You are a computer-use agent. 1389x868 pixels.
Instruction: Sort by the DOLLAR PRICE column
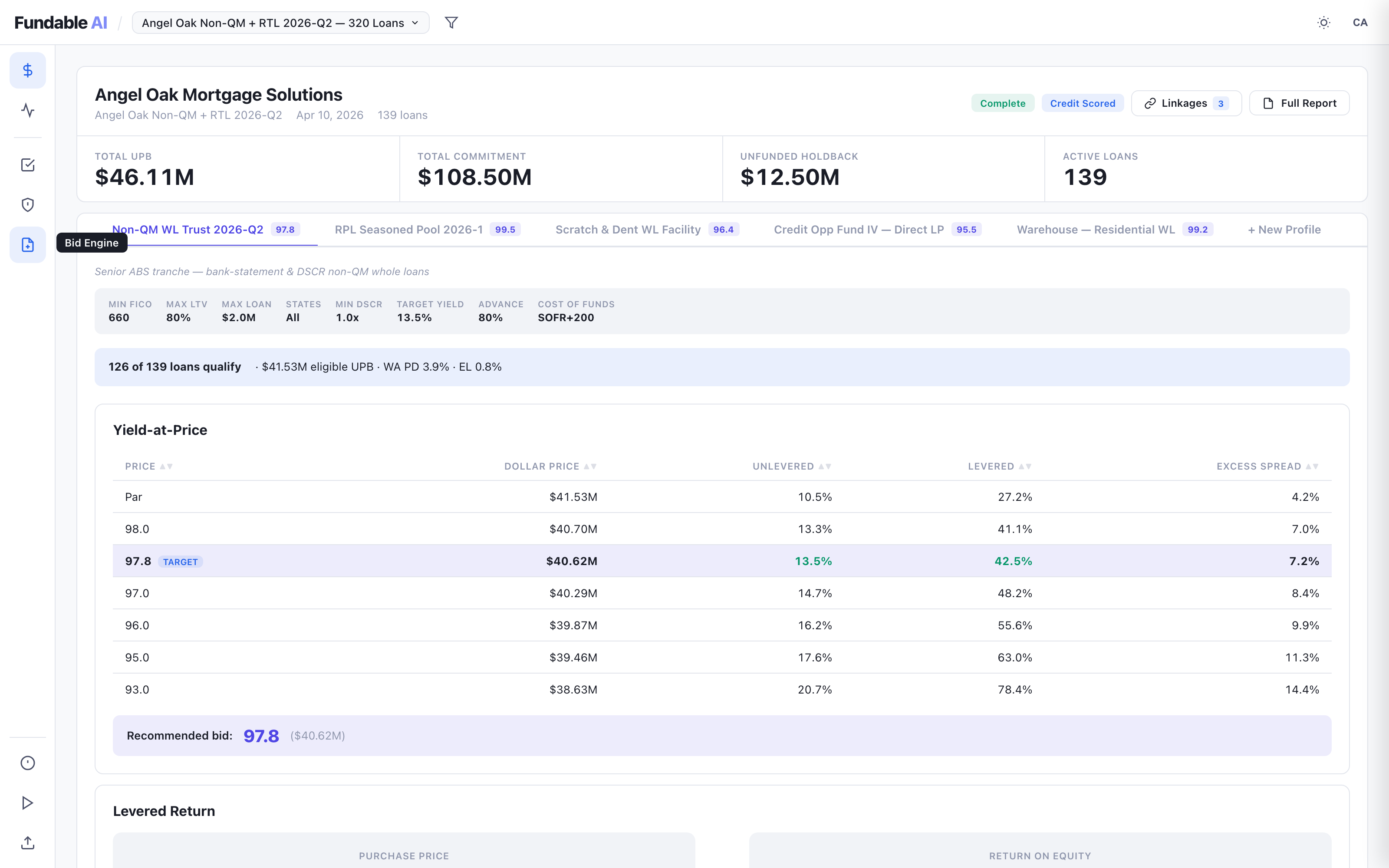[x=550, y=466]
